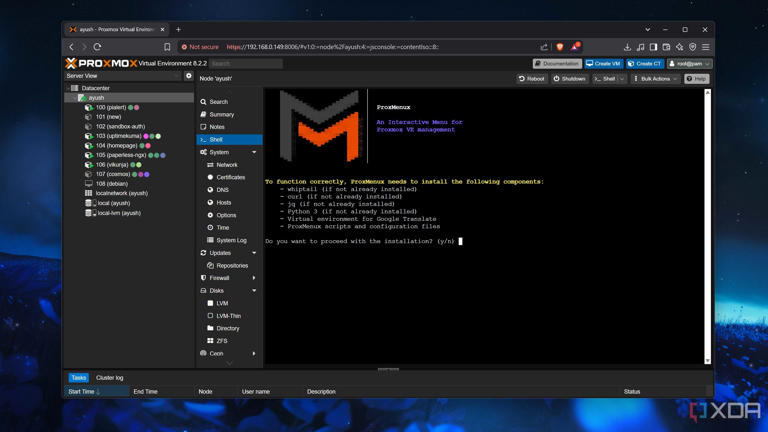Select Certificates under System

[230, 177]
